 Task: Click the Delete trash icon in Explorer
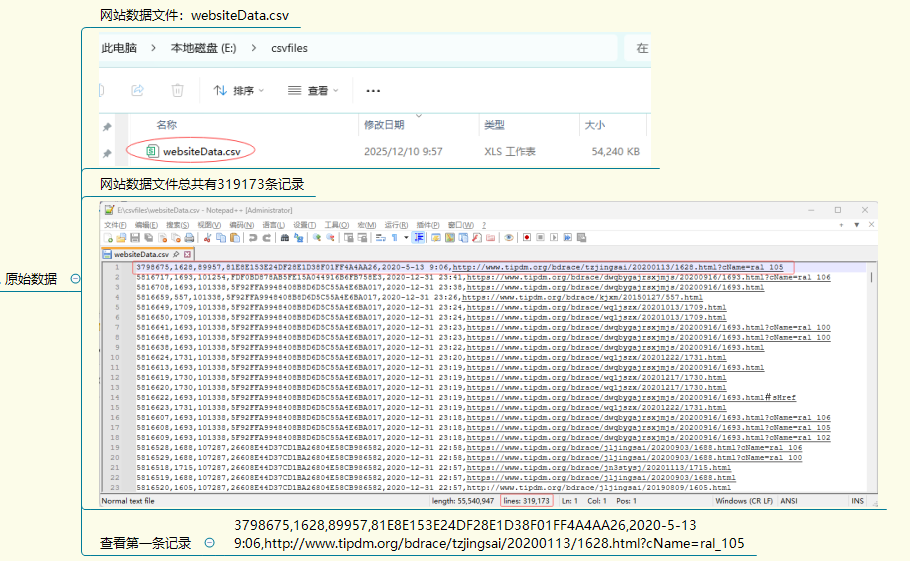[x=177, y=90]
